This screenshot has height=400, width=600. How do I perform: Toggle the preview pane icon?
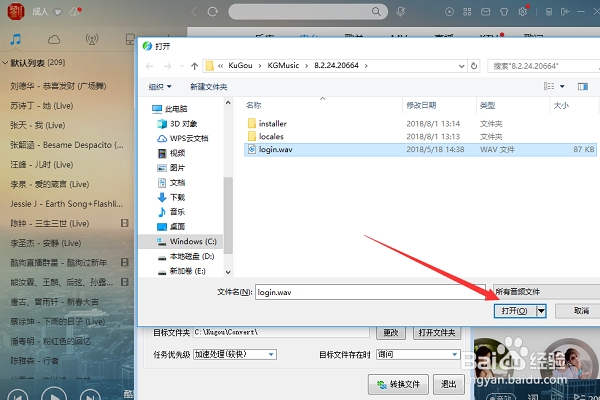583,87
